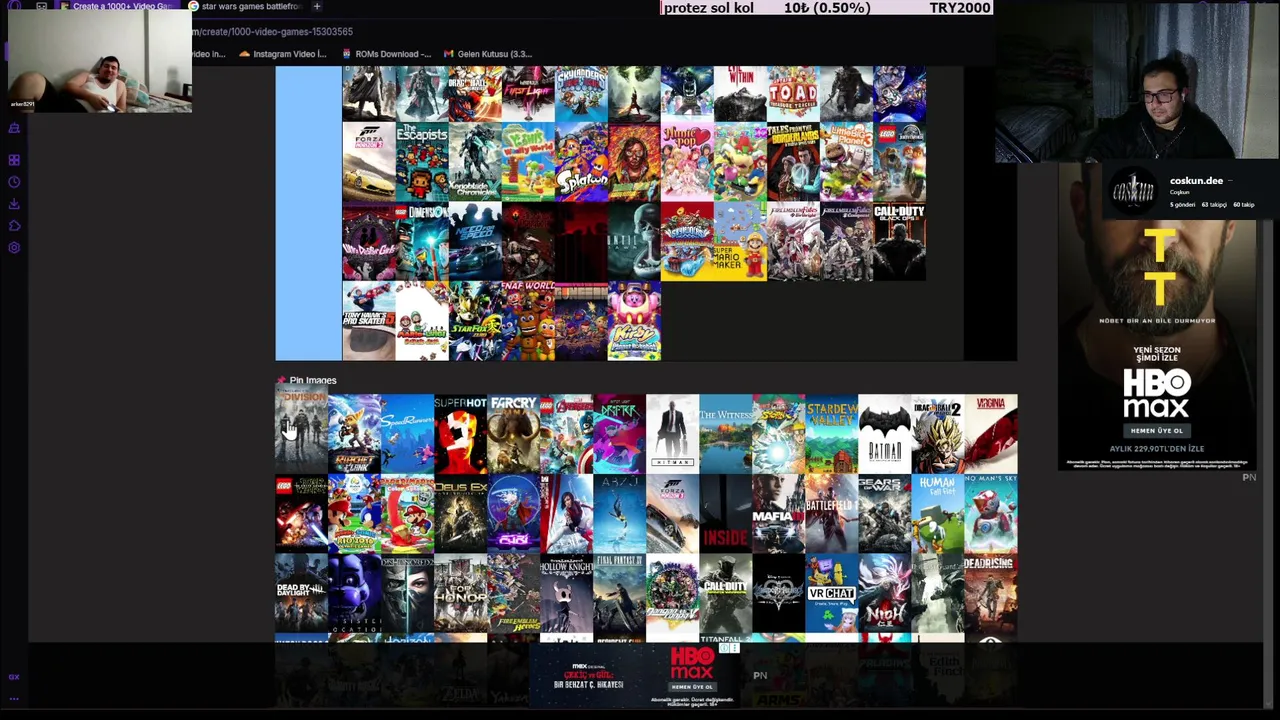Viewport: 1280px width, 720px height.
Task: Open 'Gelen Kutusu' Gmail bookmark
Action: click(488, 54)
